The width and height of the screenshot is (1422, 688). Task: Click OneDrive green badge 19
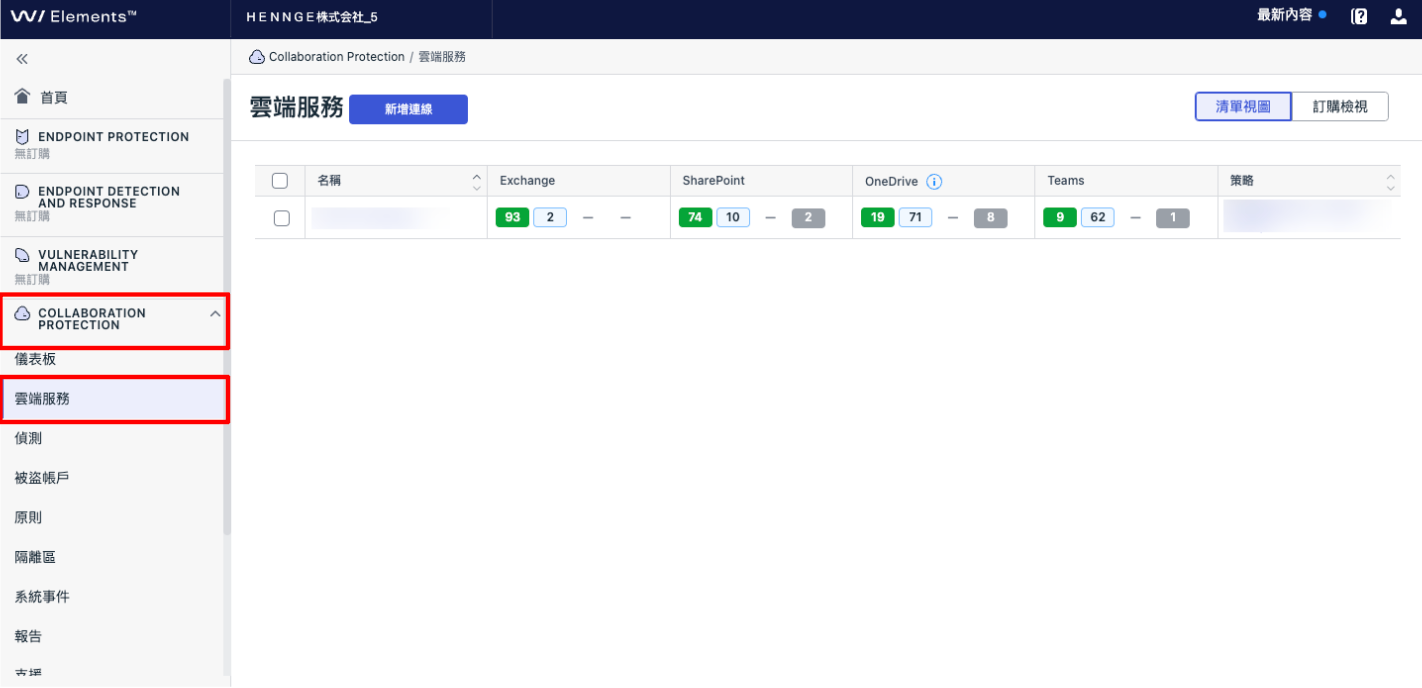877,217
